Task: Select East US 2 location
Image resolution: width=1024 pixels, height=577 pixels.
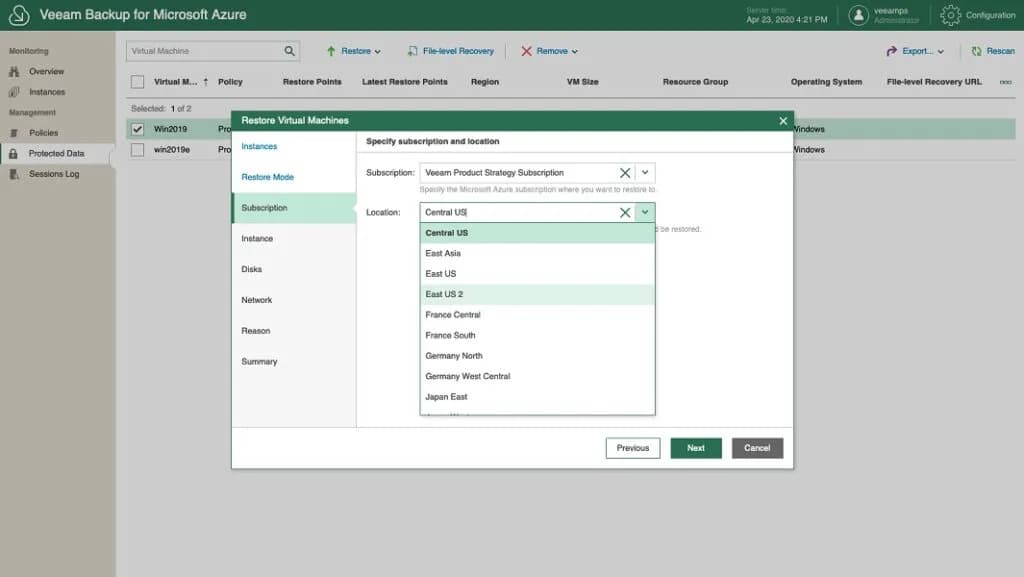Action: pos(537,294)
